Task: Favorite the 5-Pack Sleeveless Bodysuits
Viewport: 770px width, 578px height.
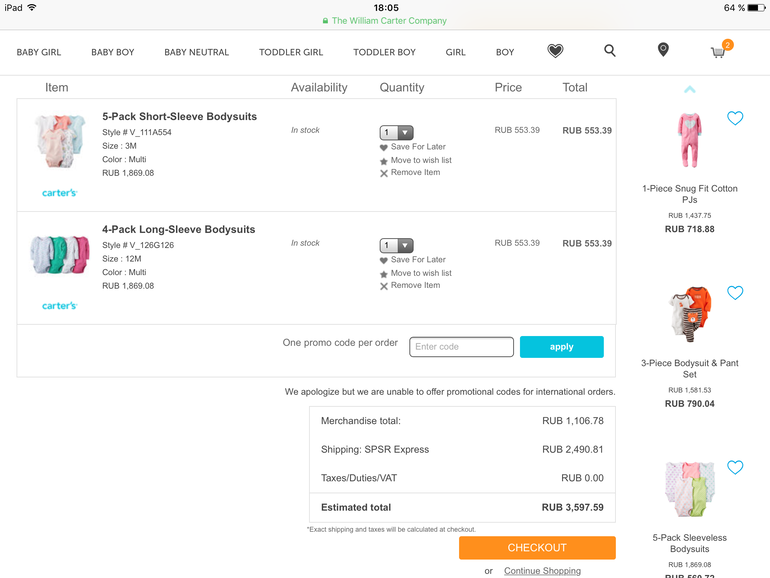Action: point(735,467)
